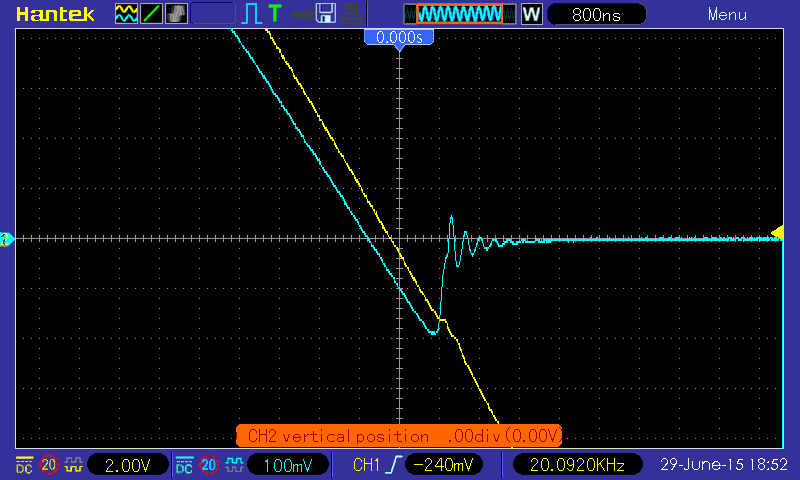This screenshot has height=480, width=800.
Task: Open the Menu button
Action: pos(727,14)
